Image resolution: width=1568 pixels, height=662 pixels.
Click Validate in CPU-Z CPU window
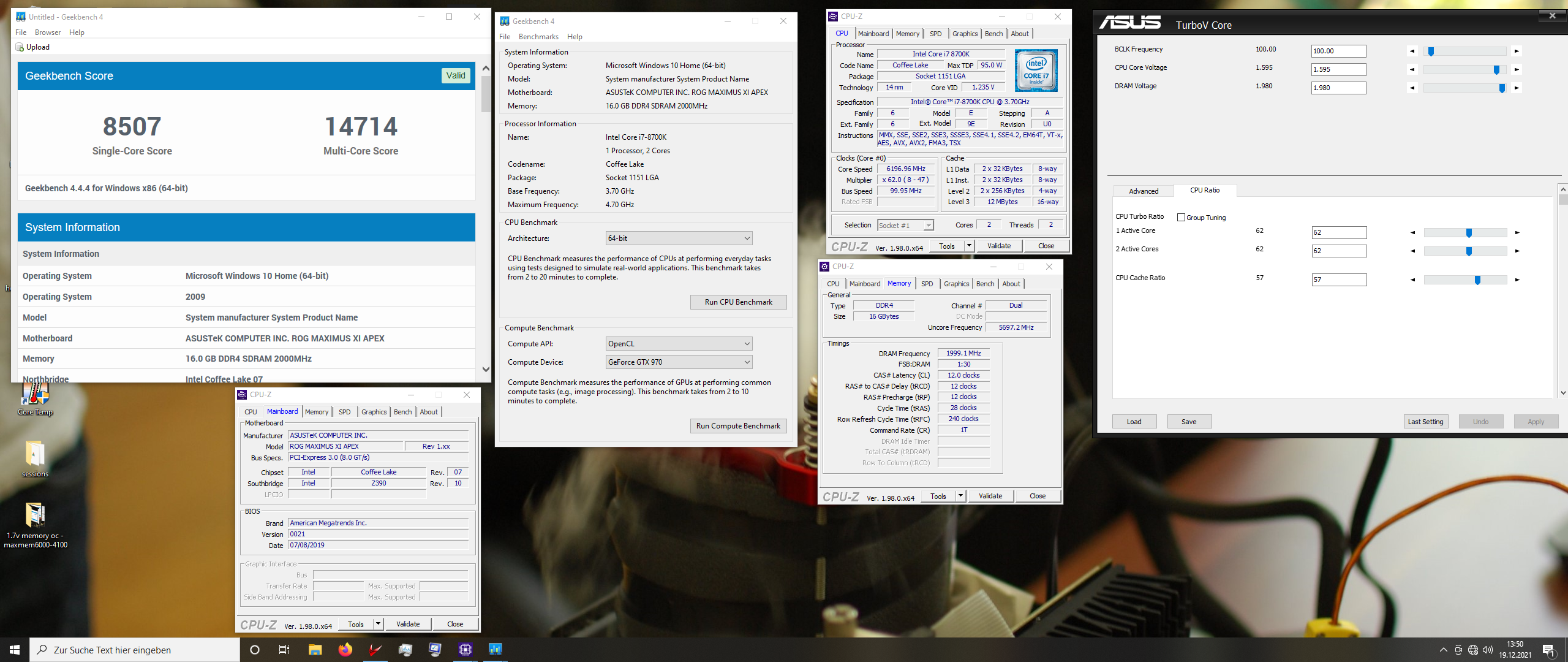tap(999, 246)
